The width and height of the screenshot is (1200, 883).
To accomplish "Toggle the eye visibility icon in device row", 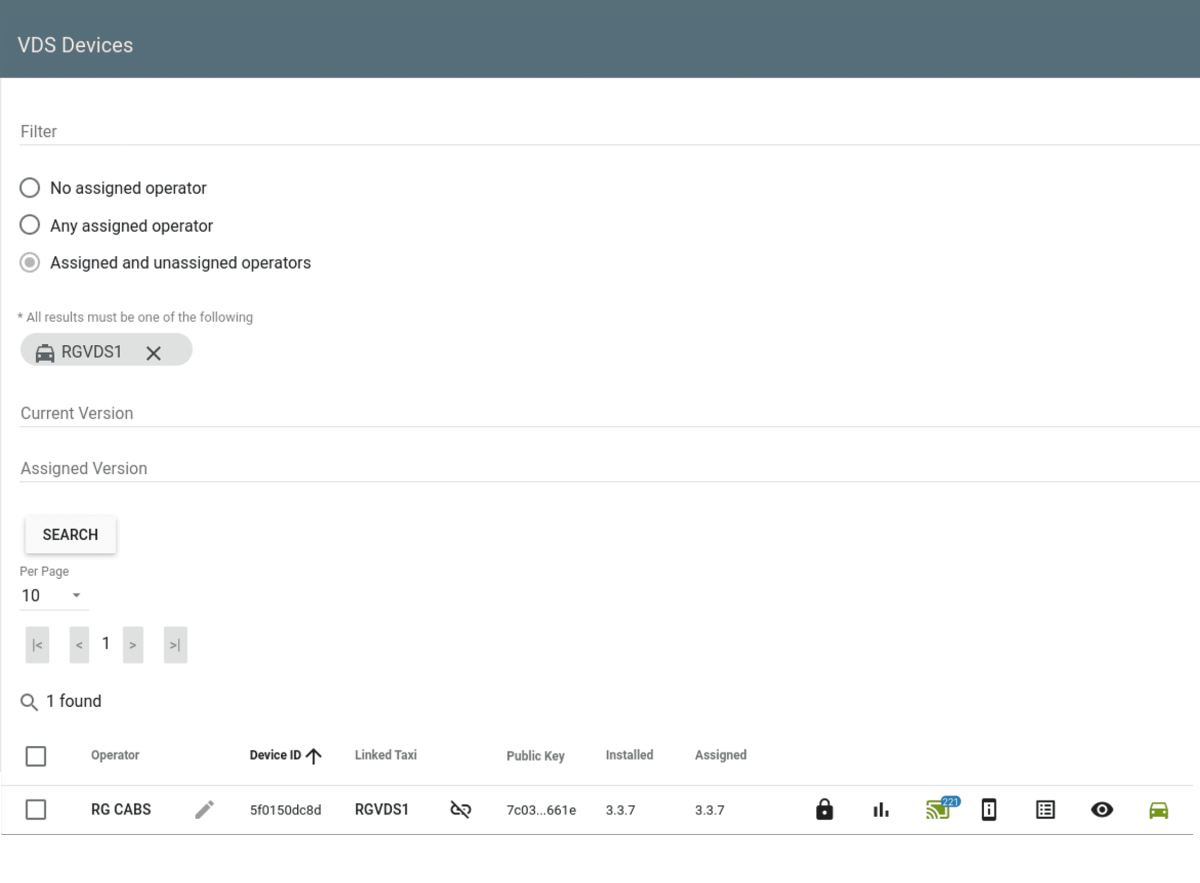I will coord(1102,810).
